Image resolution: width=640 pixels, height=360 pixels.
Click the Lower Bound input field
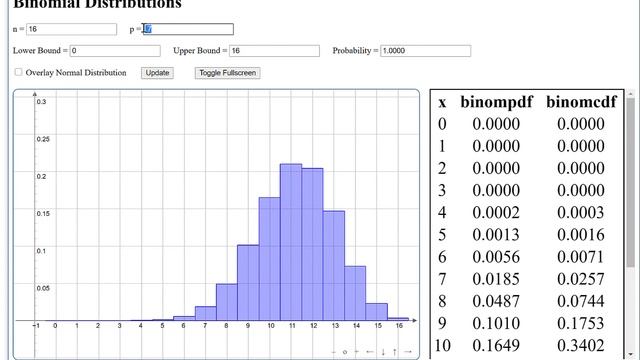click(x=115, y=51)
